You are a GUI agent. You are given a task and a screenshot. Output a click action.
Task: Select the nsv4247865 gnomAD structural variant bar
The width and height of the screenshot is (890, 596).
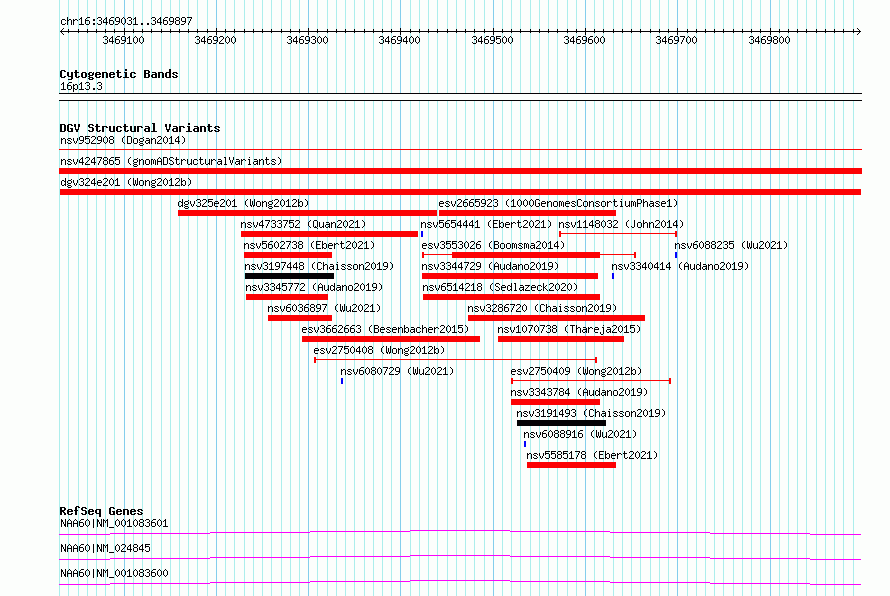point(460,171)
